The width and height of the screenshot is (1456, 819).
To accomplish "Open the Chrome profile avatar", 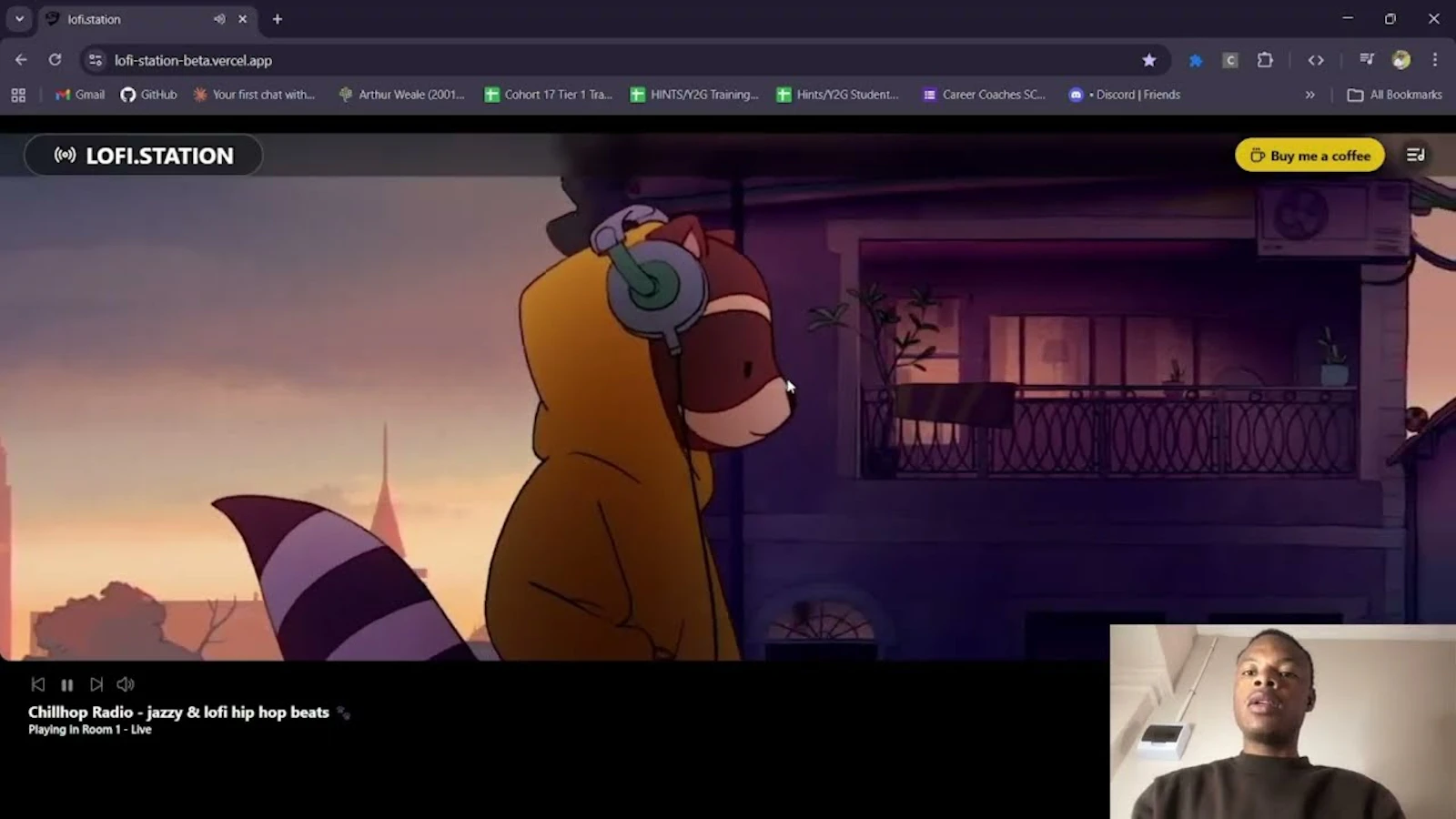I will tap(1401, 60).
